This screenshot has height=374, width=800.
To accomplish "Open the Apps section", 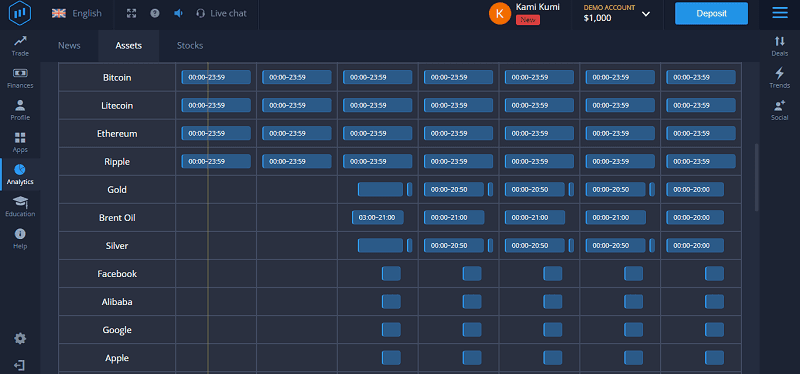I will [x=20, y=142].
